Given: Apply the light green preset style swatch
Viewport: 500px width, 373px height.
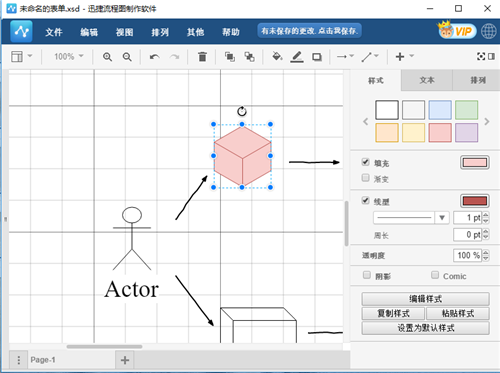Looking at the screenshot, I should (x=467, y=110).
